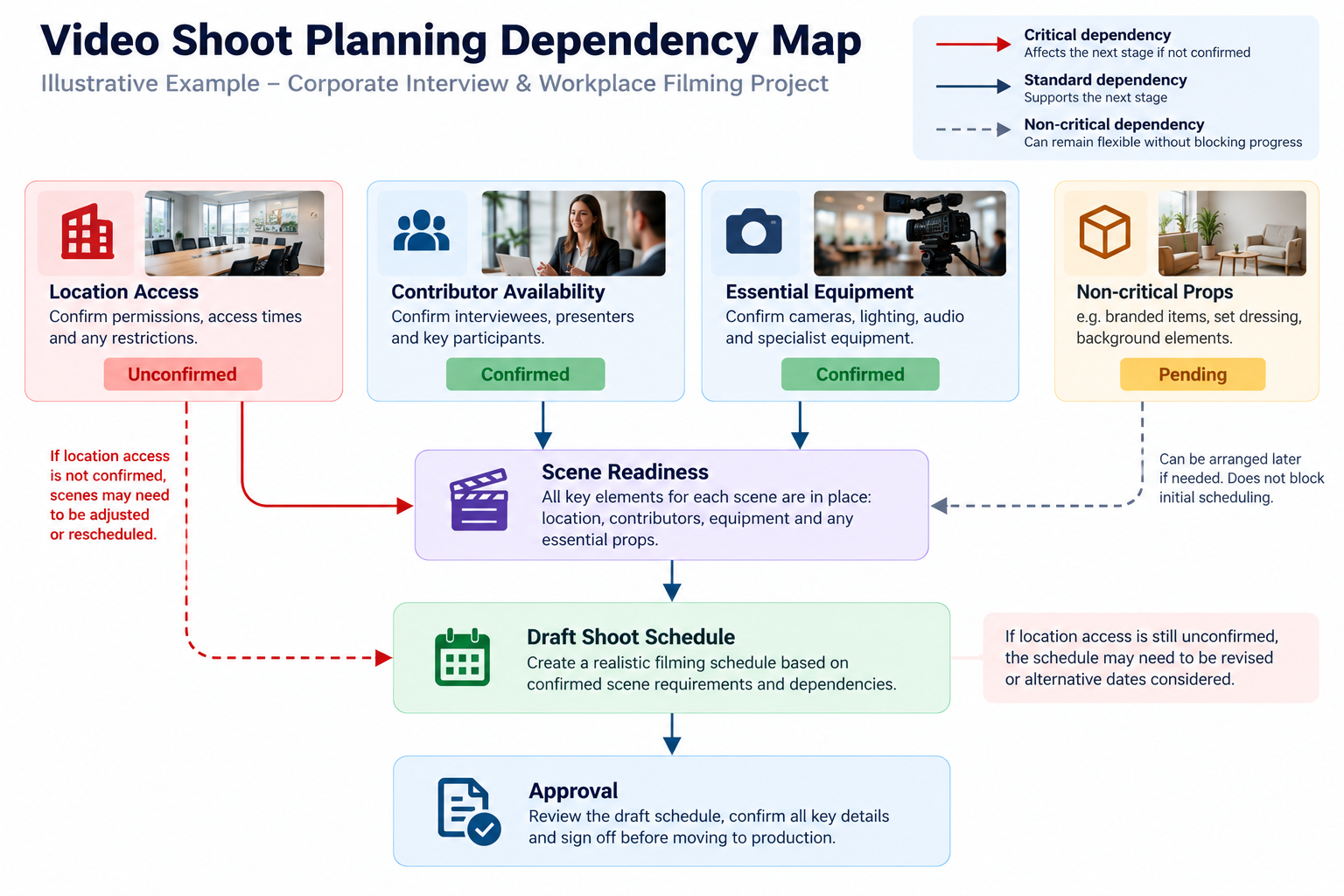1344x896 pixels.
Task: Click 'e.g. branded items, set dressing' description
Action: pyautogui.click(x=1189, y=327)
